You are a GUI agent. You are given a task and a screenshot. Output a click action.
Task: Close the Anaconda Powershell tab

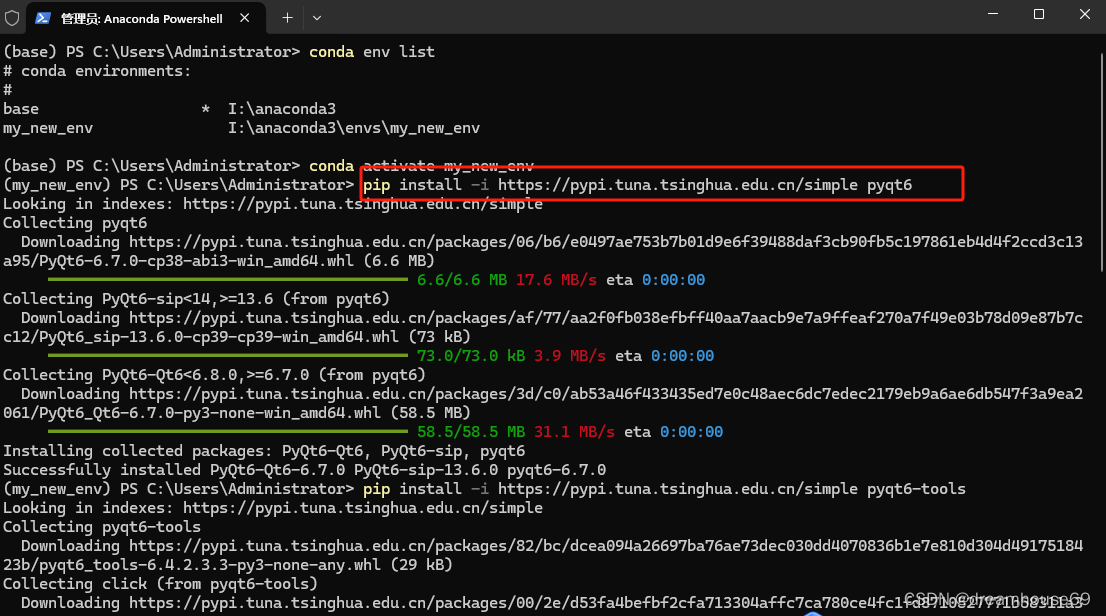point(244,18)
